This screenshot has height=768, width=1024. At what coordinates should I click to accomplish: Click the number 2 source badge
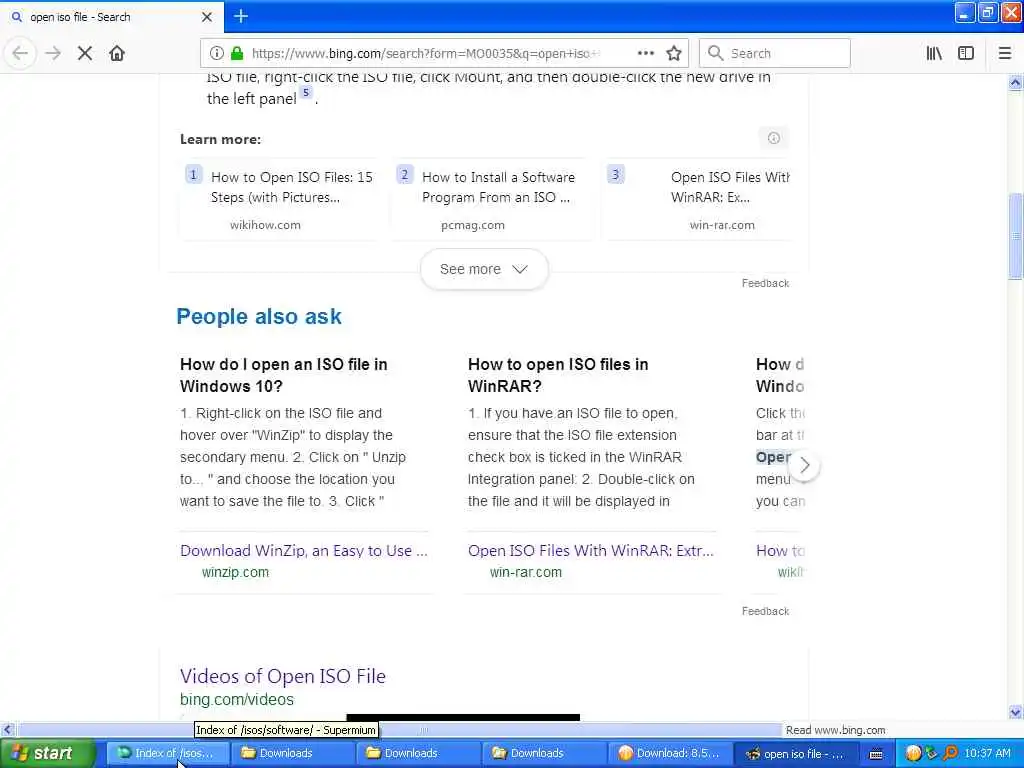pos(404,174)
